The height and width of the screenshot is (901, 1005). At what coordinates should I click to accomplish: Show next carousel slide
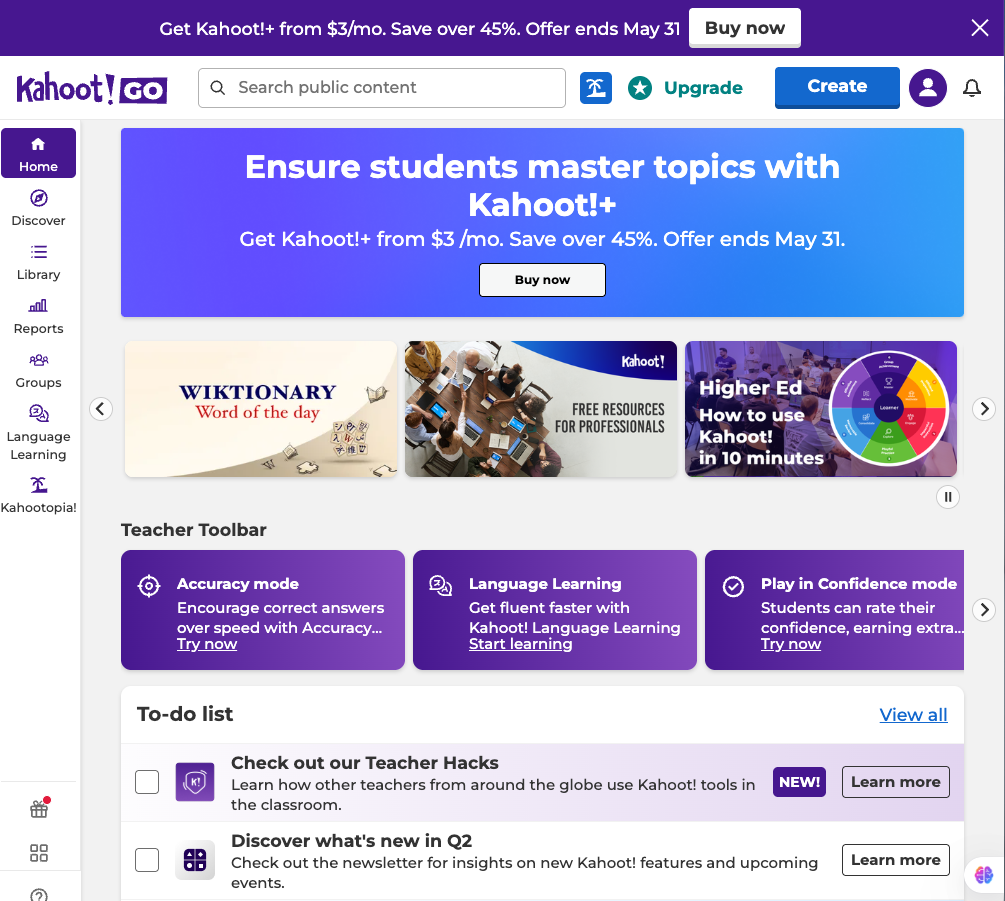click(x=984, y=409)
